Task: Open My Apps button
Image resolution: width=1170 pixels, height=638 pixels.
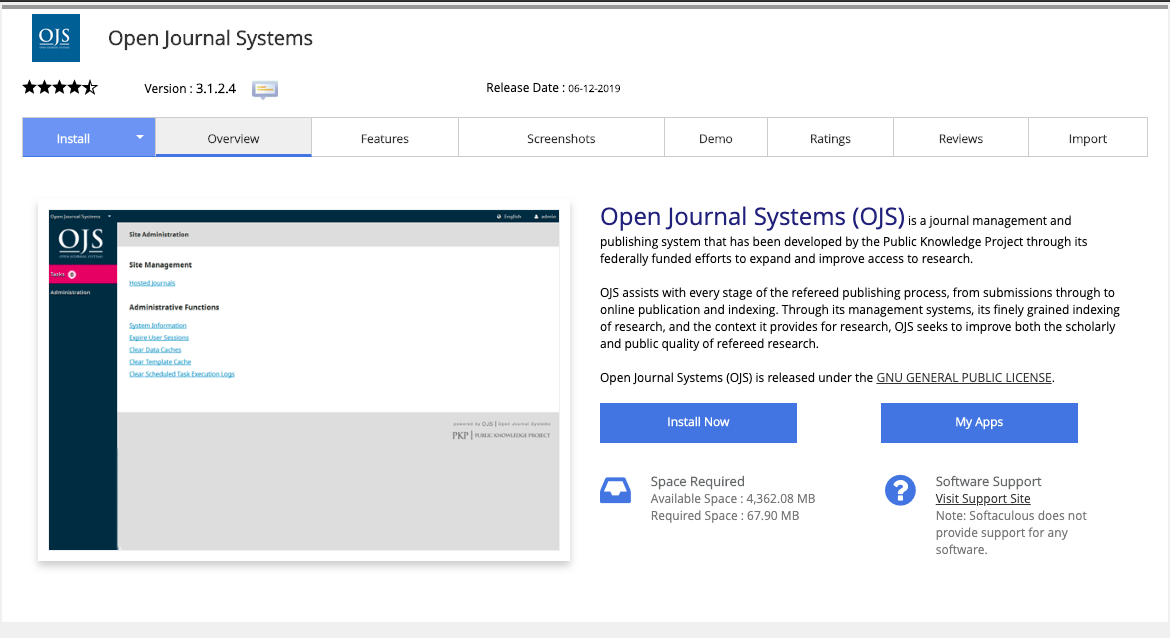Action: pos(979,422)
